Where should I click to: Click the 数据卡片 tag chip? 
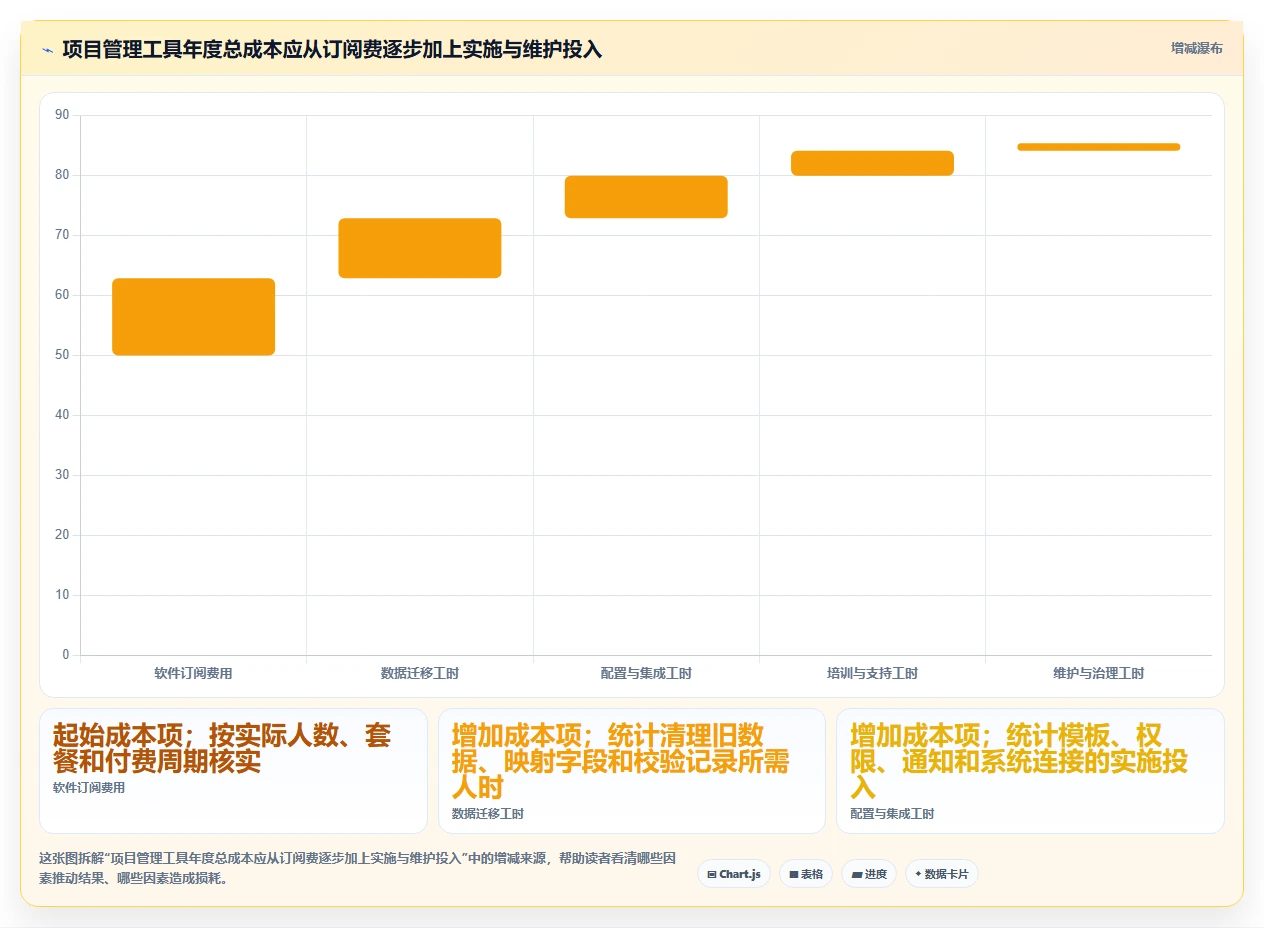[x=942, y=874]
